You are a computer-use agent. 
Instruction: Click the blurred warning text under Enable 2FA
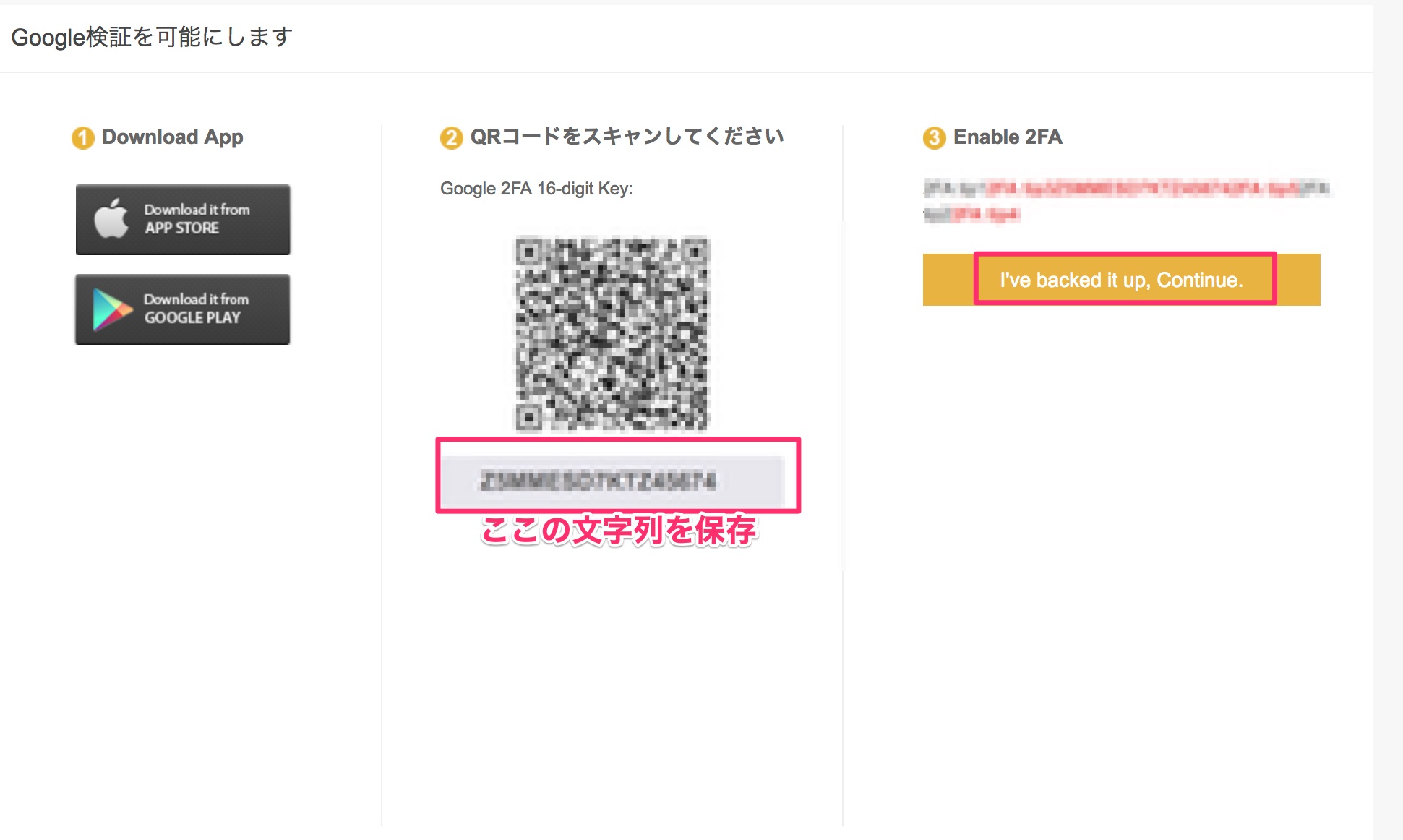point(1126,200)
